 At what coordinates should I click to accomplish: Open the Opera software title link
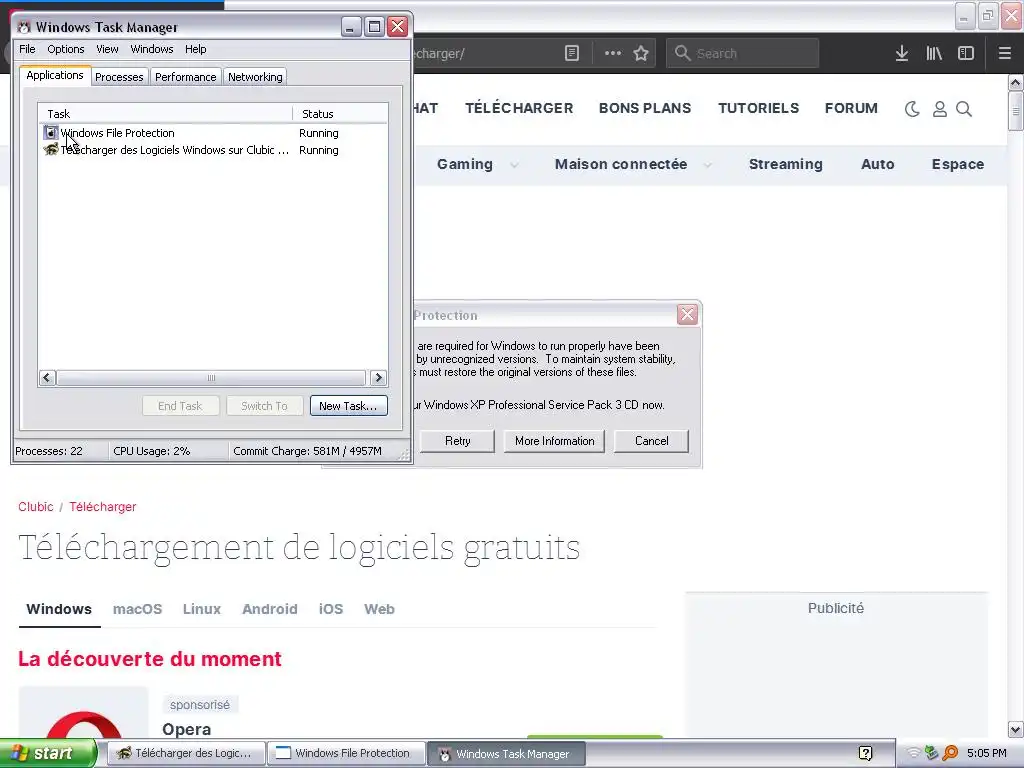(187, 729)
